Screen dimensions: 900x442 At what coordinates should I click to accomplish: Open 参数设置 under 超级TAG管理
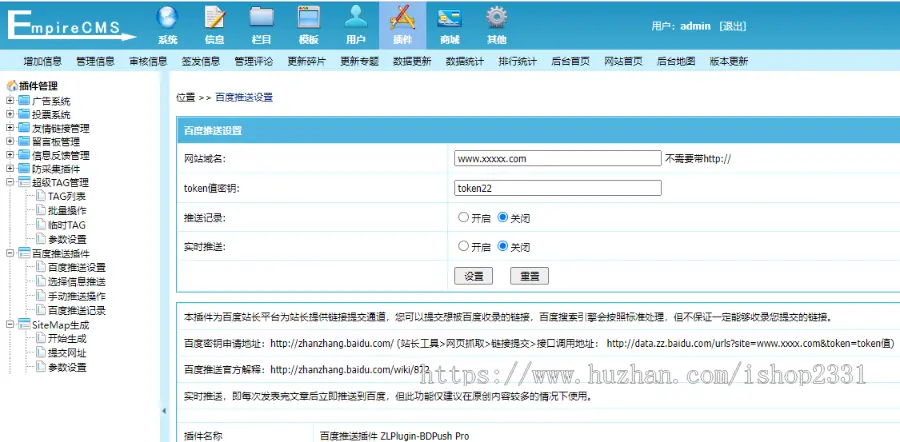tap(67, 239)
